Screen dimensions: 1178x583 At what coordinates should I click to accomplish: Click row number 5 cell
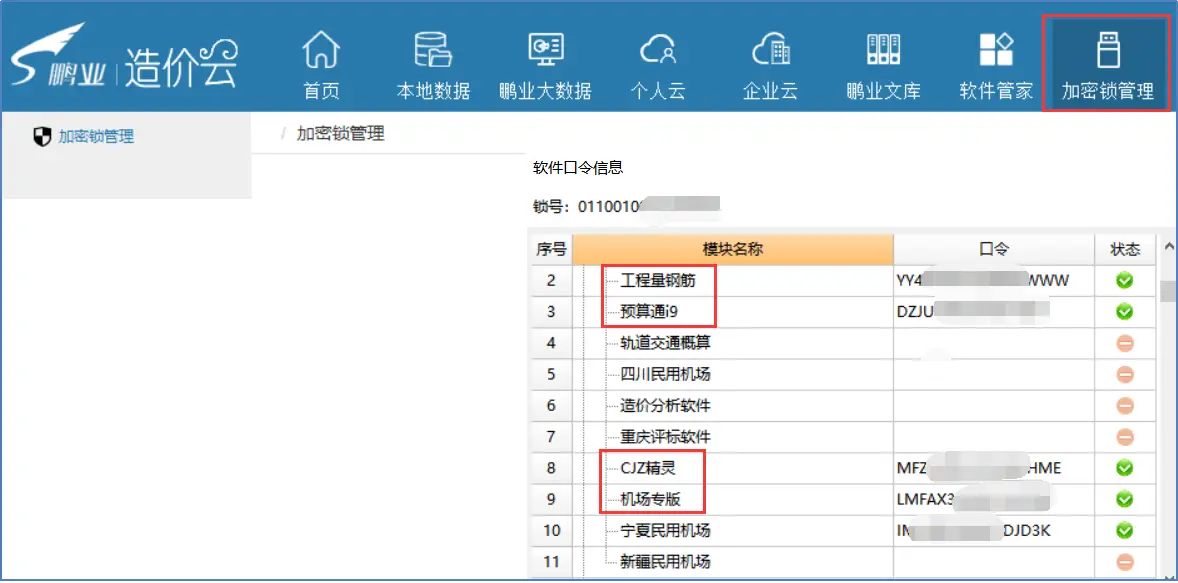551,374
